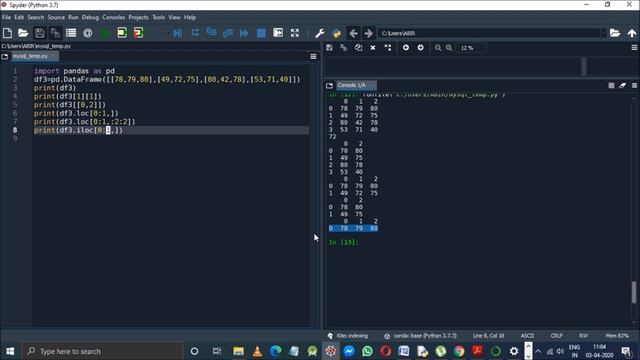640x360 pixels.
Task: Open WhatsApp from the taskbar
Action: tap(367, 351)
